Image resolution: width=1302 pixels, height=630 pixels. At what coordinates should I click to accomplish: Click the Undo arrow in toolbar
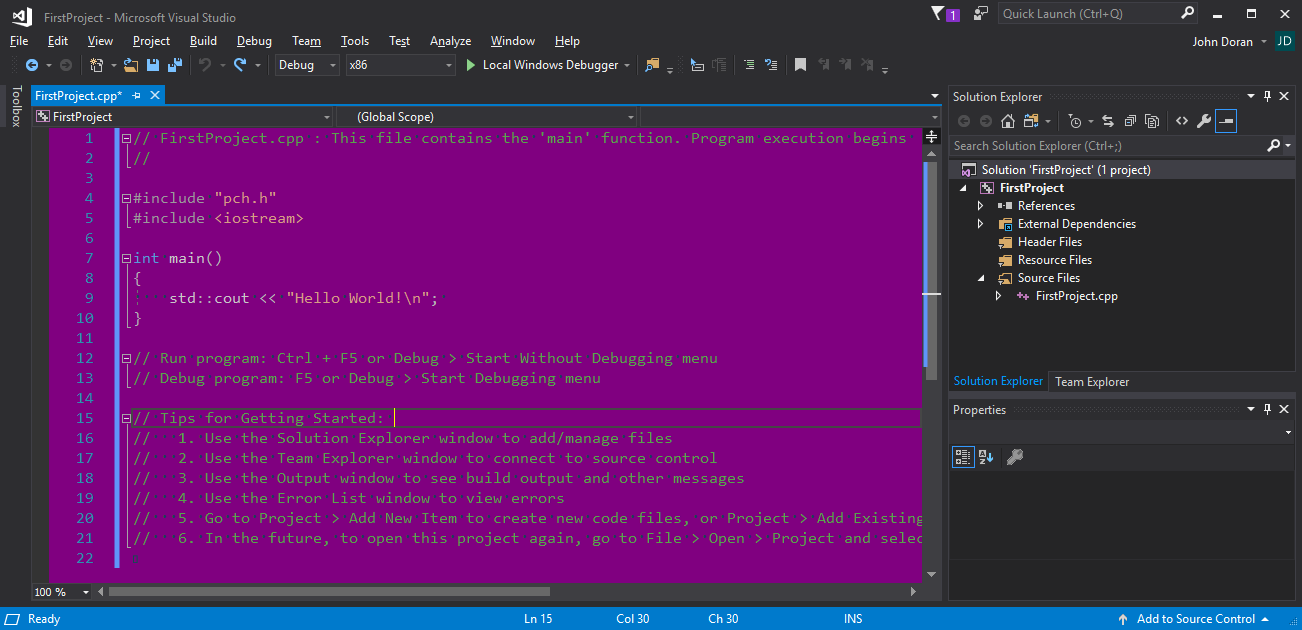[205, 65]
